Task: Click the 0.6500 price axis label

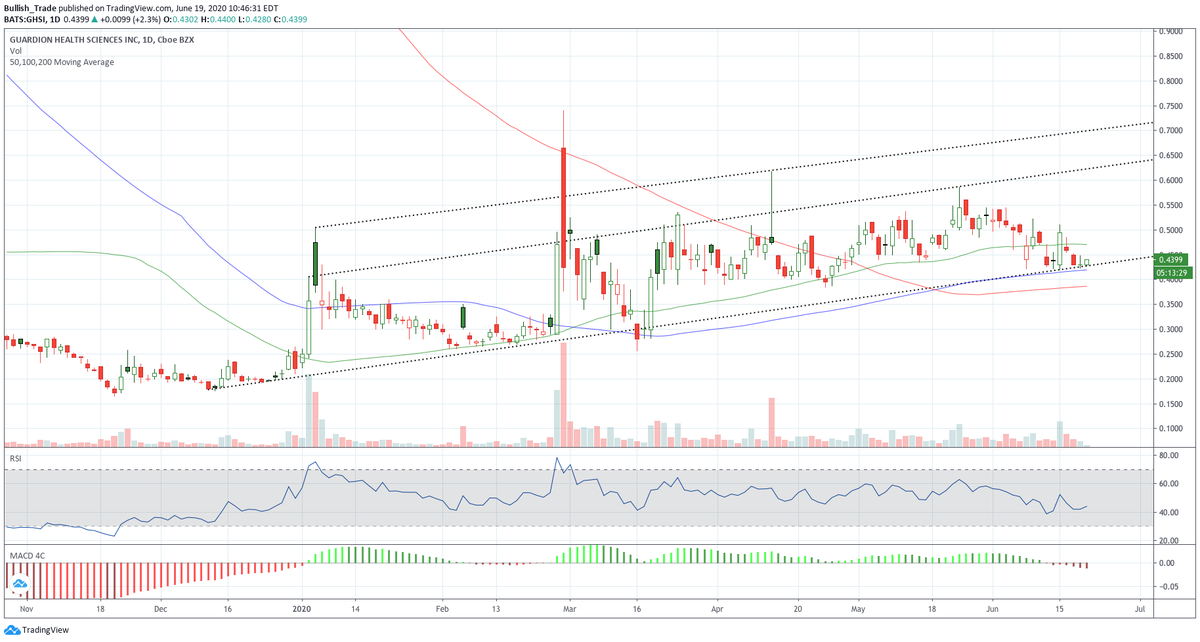Action: [x=1169, y=155]
